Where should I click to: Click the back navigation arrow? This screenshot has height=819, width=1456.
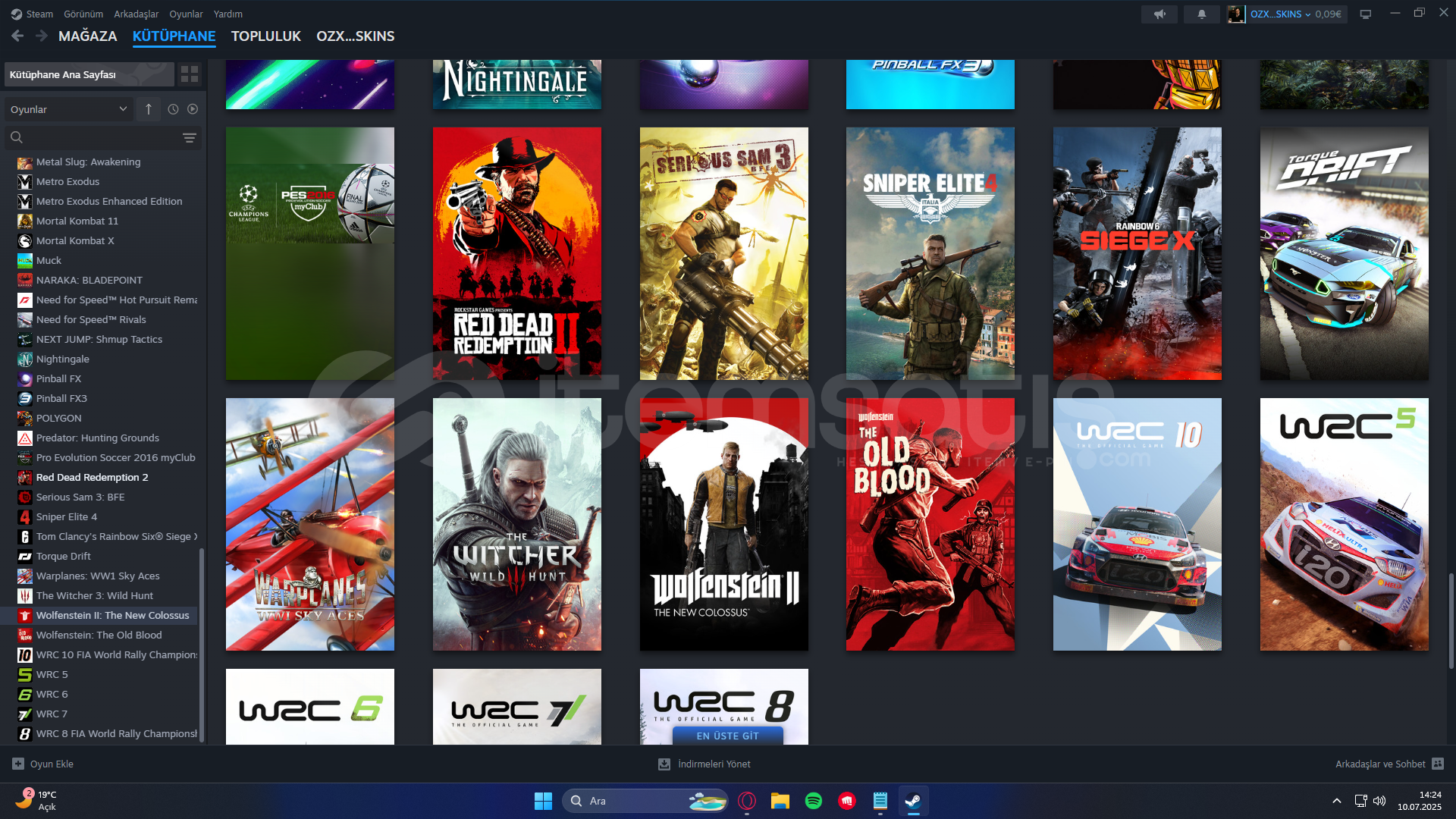point(17,36)
